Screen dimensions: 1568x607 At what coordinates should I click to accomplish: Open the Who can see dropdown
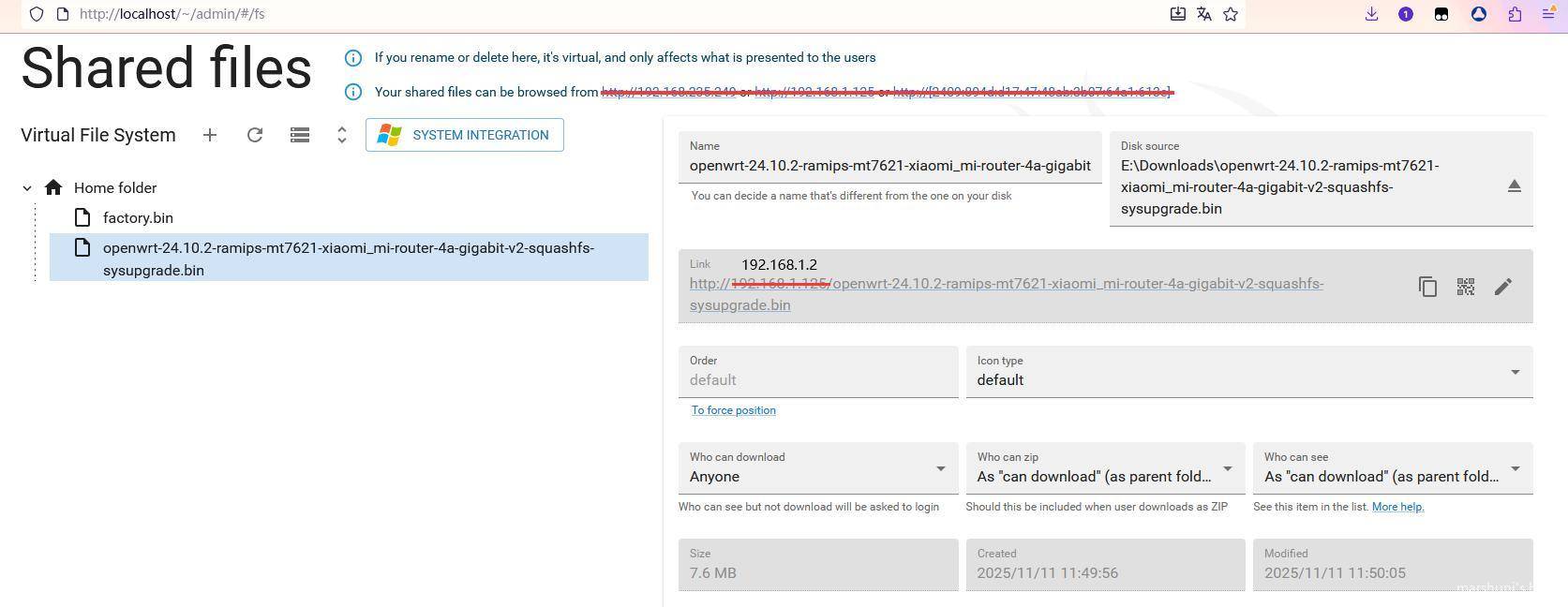(1392, 468)
